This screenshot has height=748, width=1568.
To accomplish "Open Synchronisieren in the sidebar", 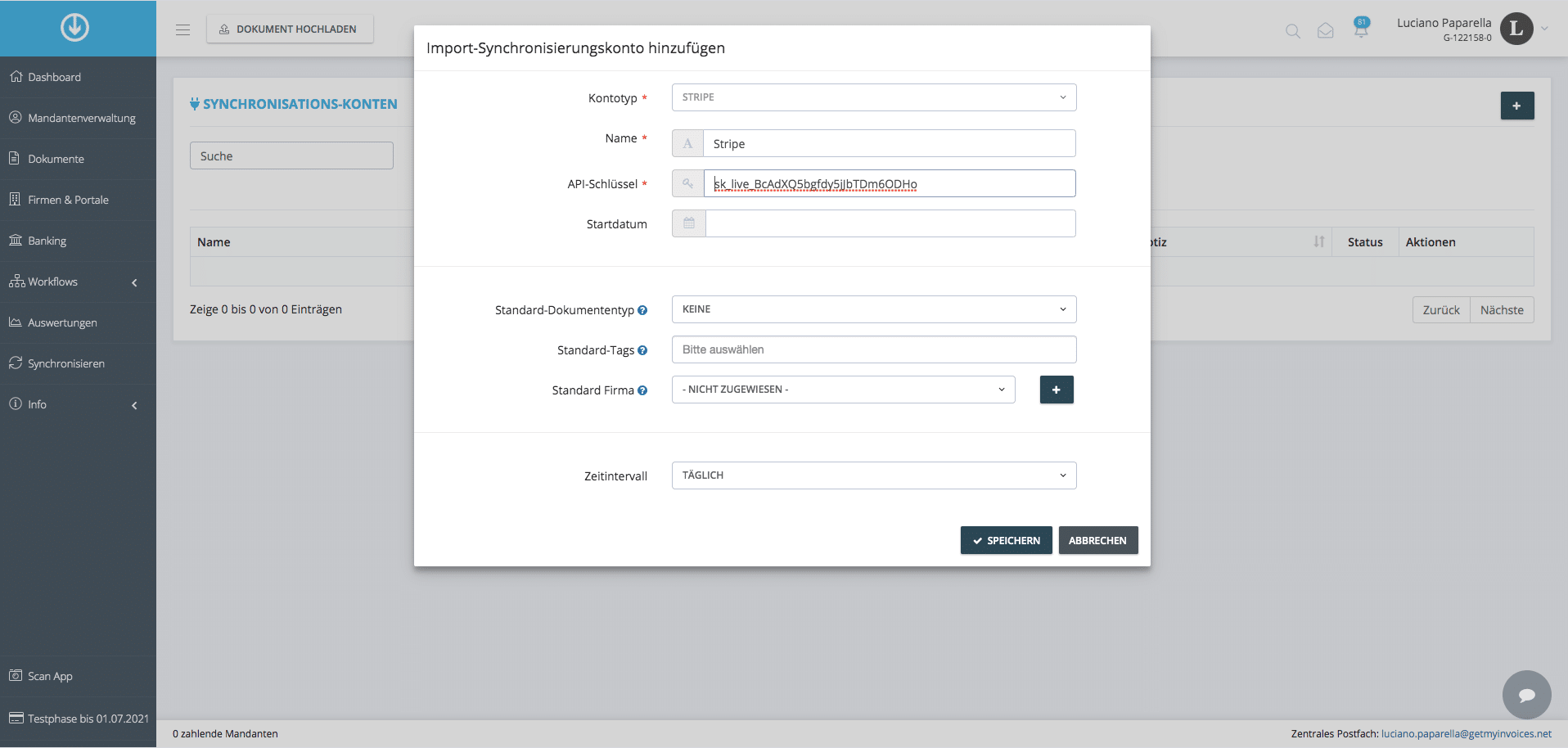I will [x=78, y=363].
